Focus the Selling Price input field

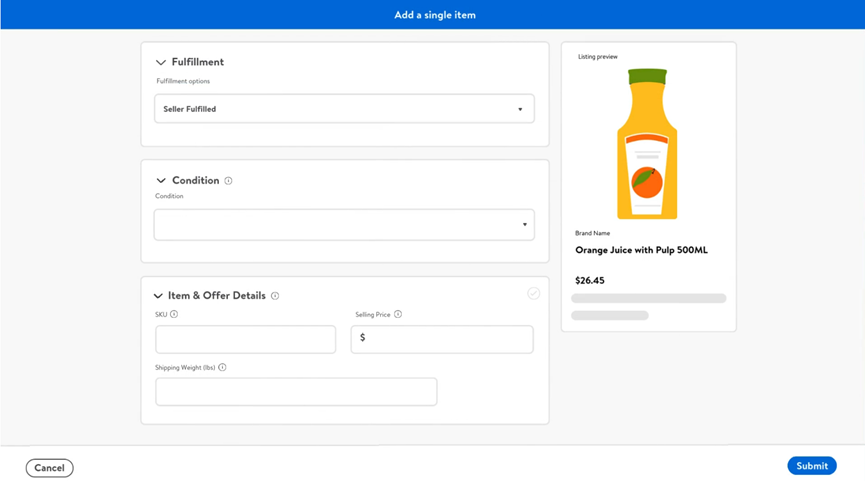pos(442,339)
